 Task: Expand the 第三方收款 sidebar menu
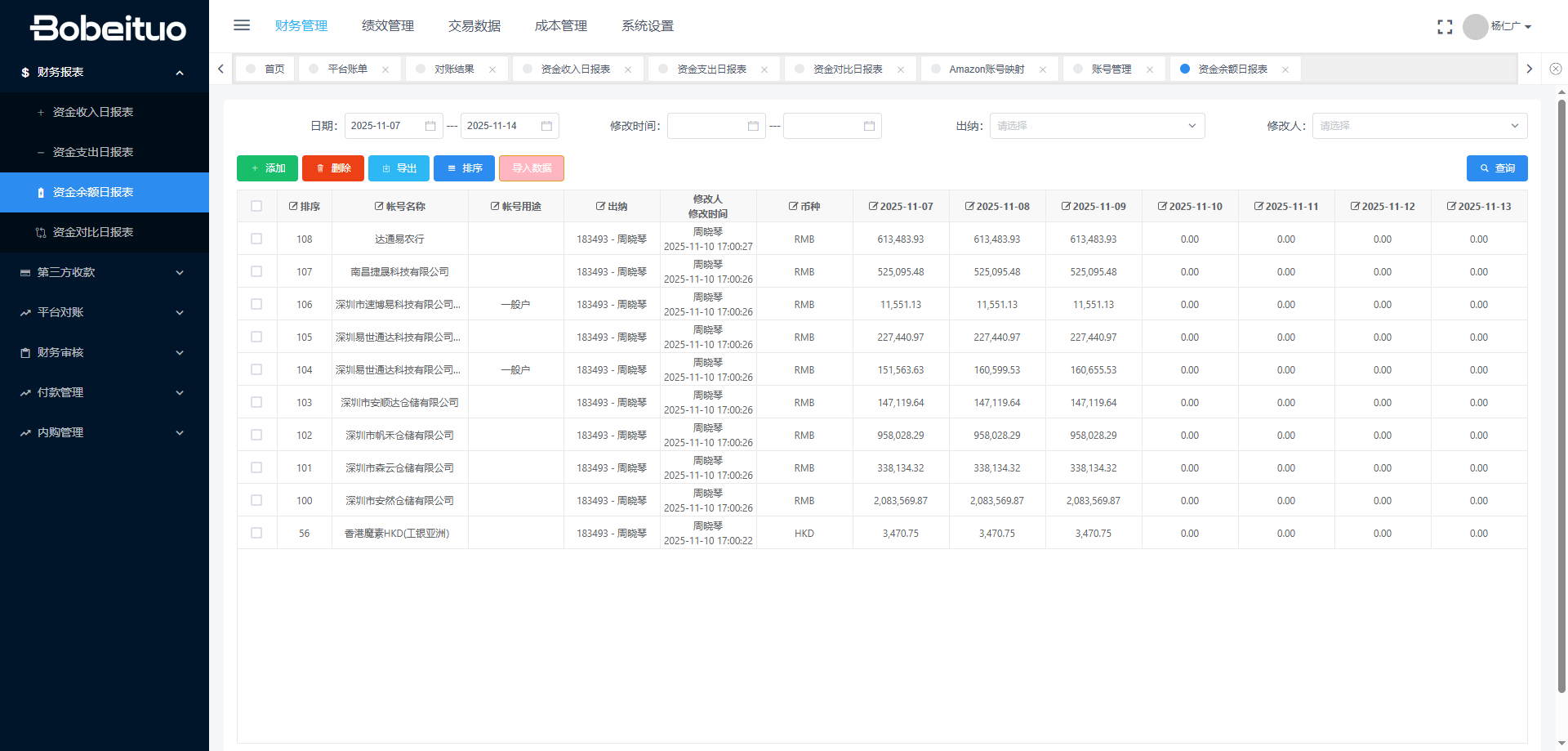click(104, 272)
